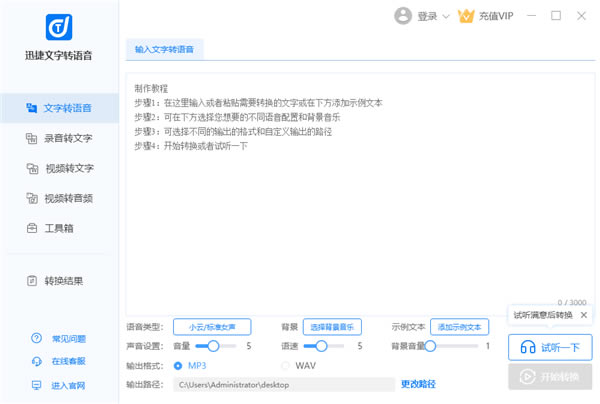Click the 制作教程 heading text
600x404 pixels.
click(x=151, y=88)
